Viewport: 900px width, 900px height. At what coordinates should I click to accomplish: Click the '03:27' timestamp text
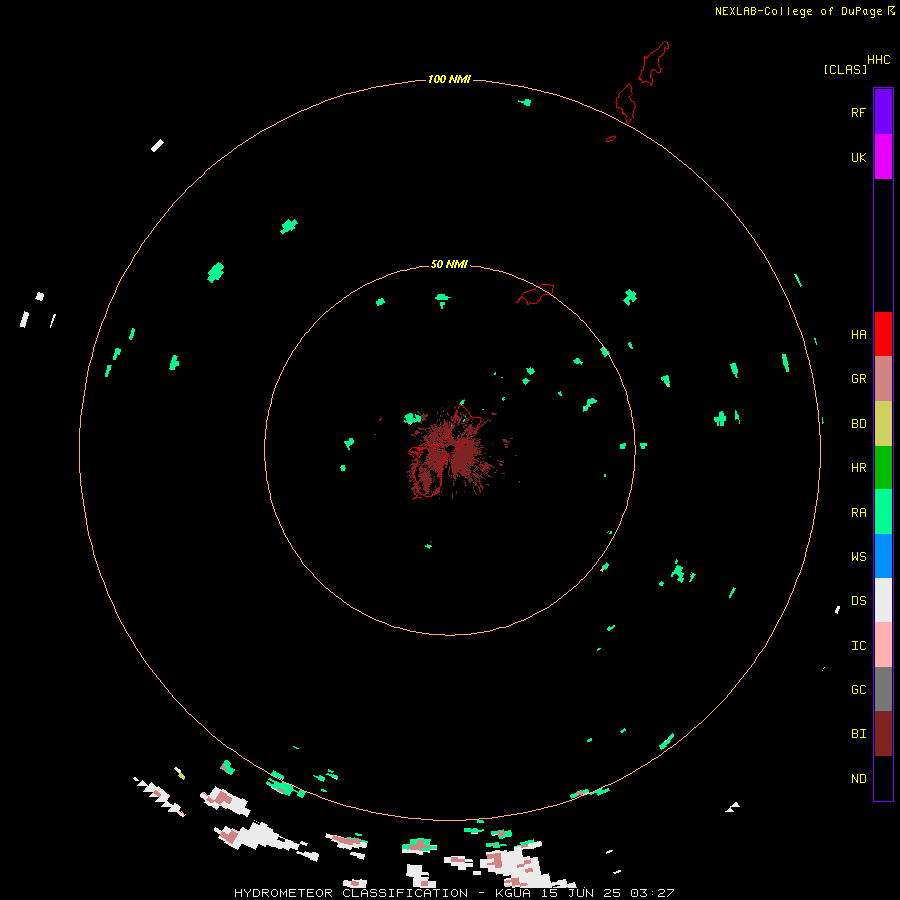[x=652, y=893]
